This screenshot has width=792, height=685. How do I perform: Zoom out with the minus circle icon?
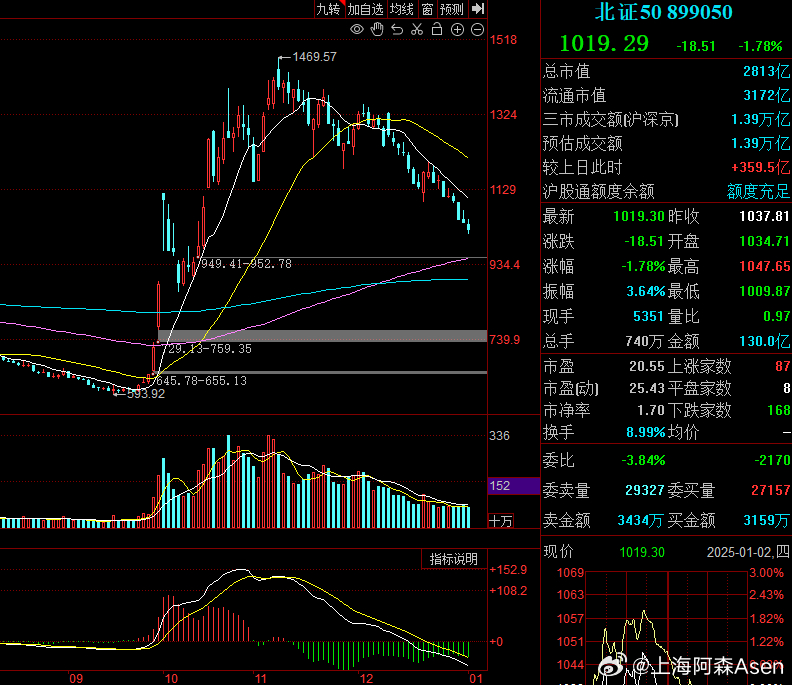click(x=477, y=29)
